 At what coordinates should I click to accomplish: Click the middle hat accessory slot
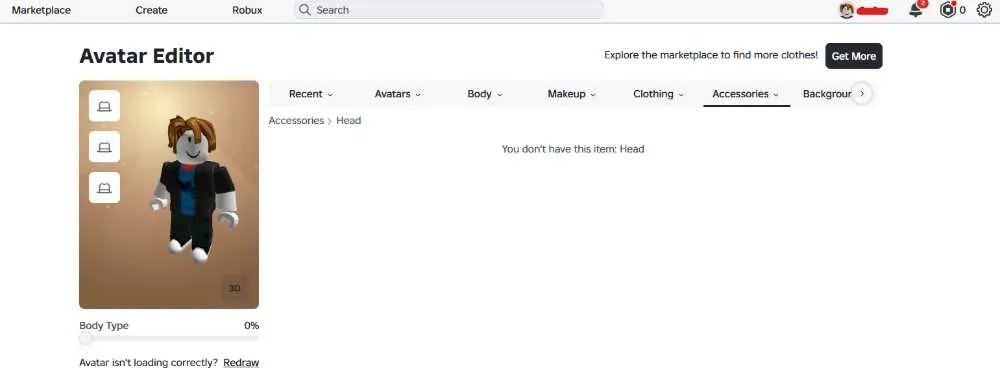pyautogui.click(x=105, y=147)
